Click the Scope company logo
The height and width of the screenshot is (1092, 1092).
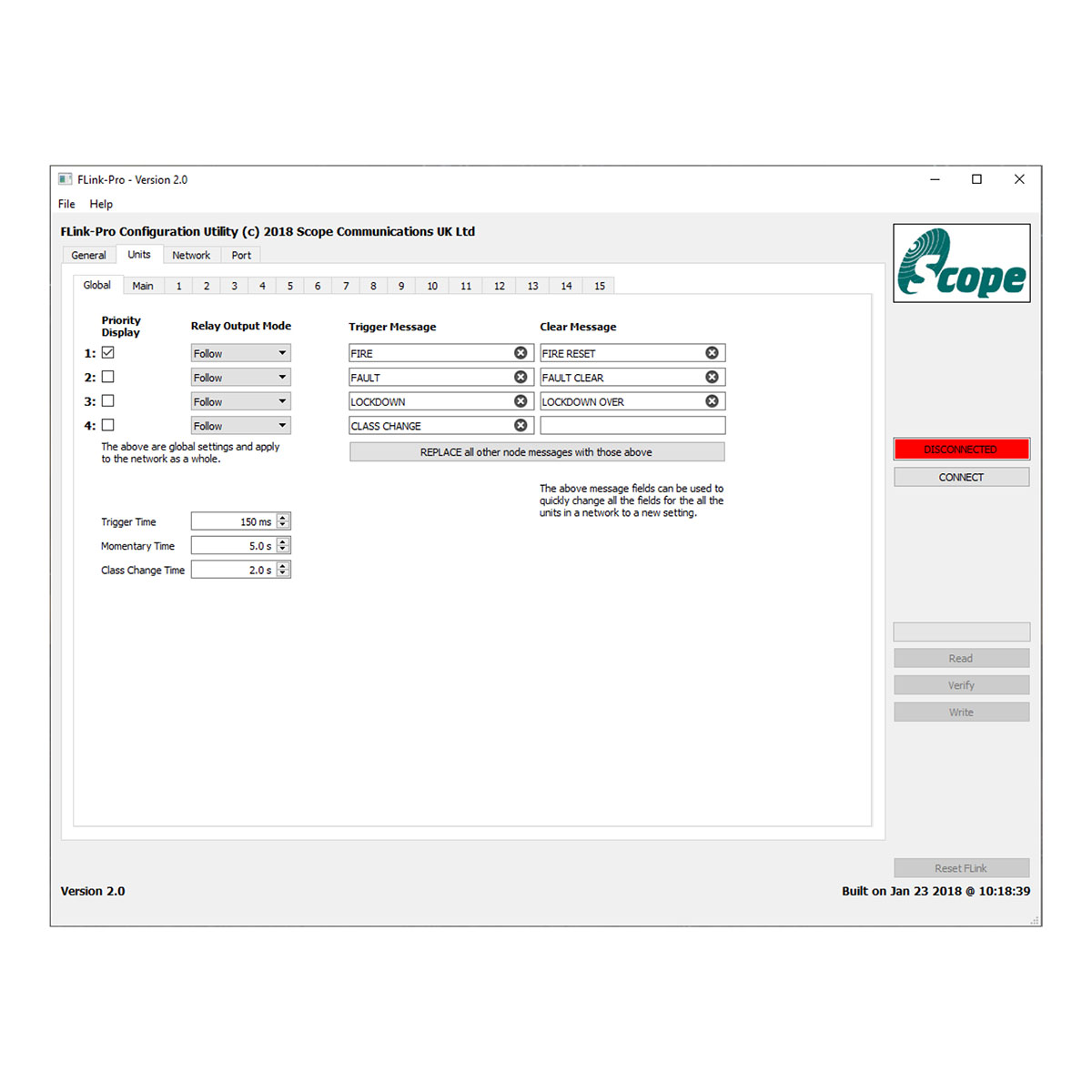961,263
